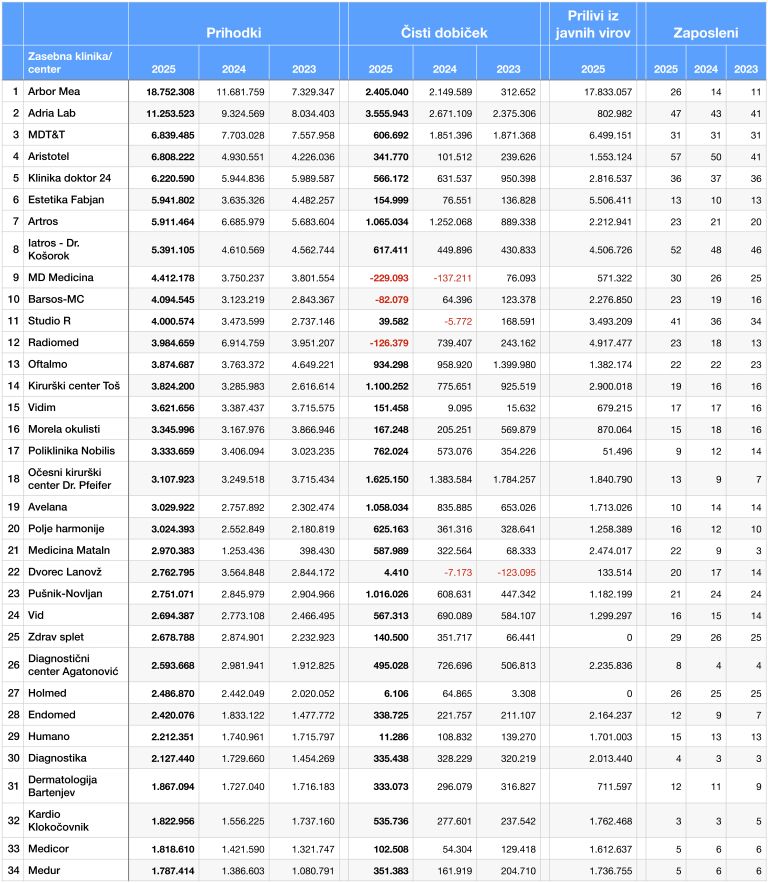Select the clinic name 'Estetika Fabjan'
The image size is (768, 883).
tap(66, 200)
